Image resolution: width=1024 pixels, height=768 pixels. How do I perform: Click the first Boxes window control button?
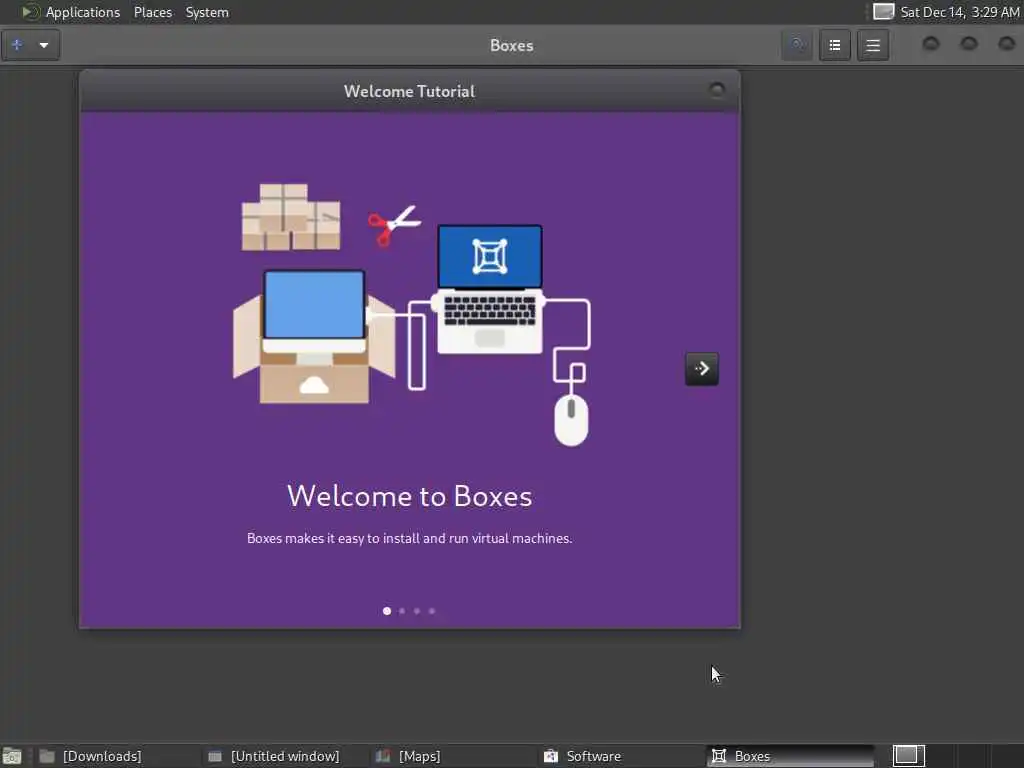click(x=931, y=44)
